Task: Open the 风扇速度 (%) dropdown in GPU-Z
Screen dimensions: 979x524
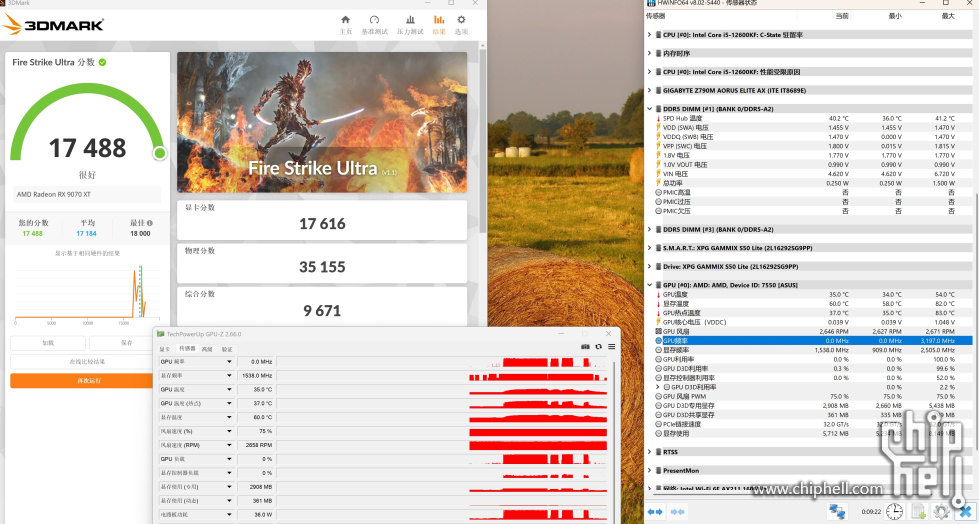Action: tap(229, 431)
